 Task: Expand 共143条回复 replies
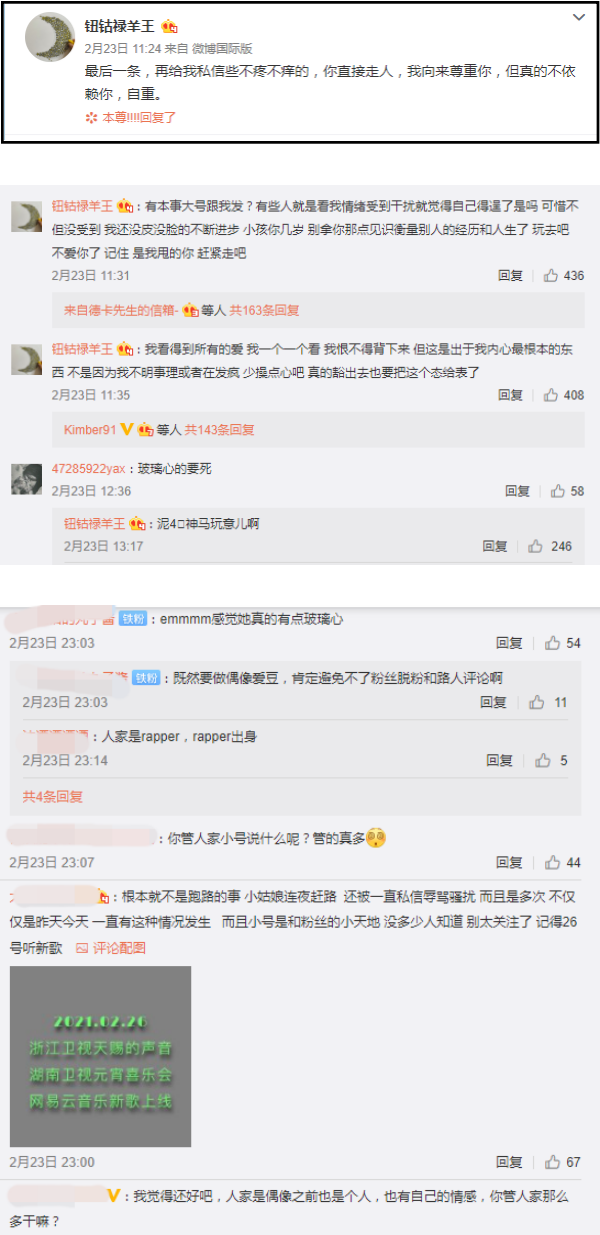coord(219,430)
